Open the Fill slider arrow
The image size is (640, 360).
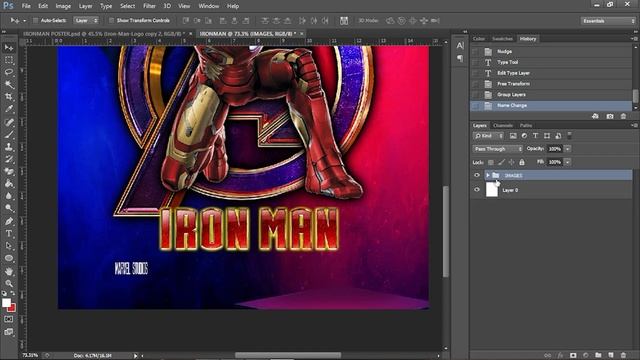point(567,162)
